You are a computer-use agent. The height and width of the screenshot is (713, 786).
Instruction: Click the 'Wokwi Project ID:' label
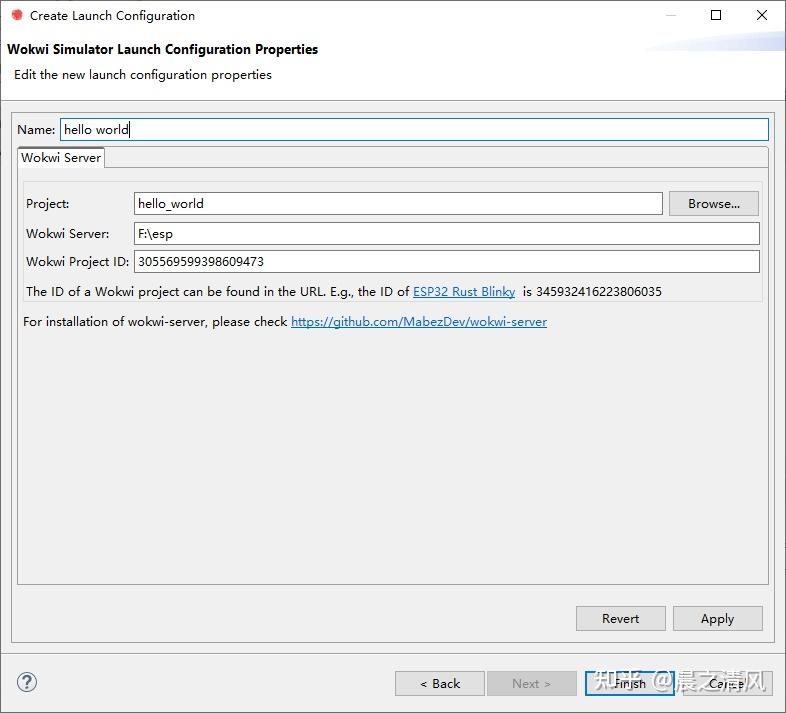point(77,262)
